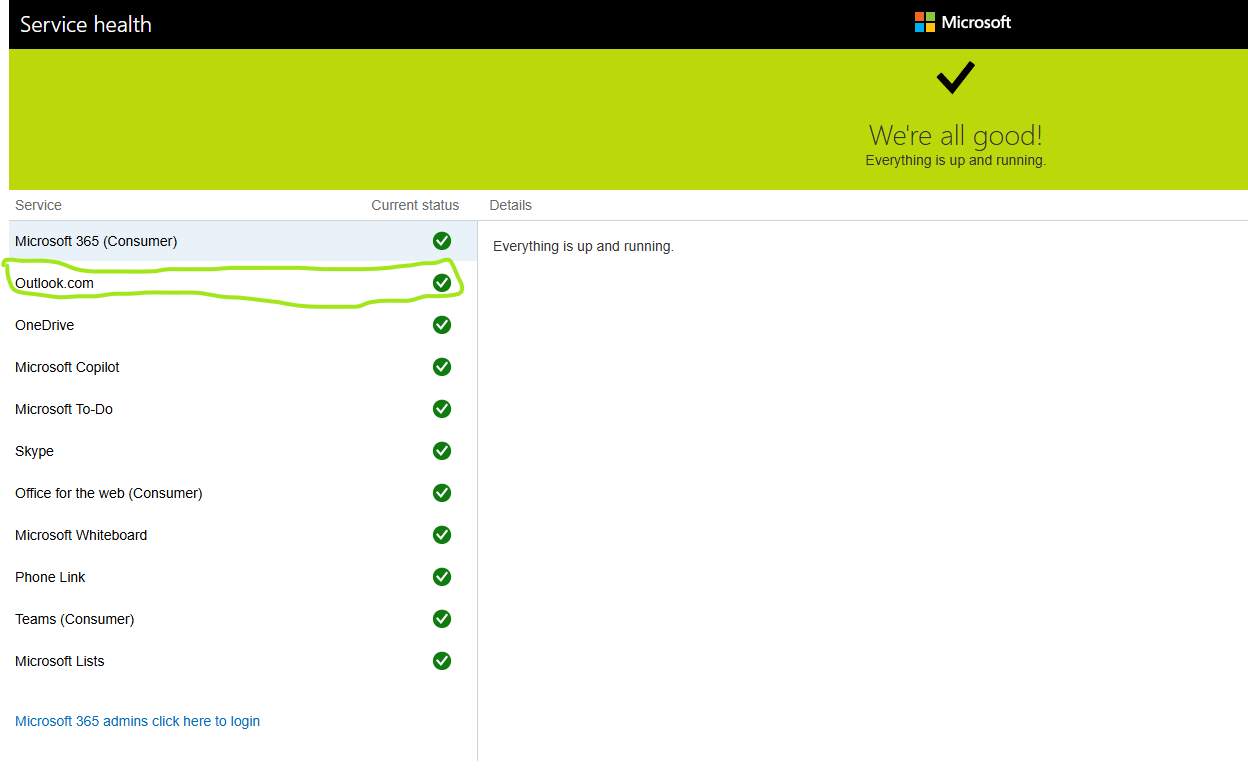Select the Phone Link service row
1248x782 pixels.
[243, 577]
